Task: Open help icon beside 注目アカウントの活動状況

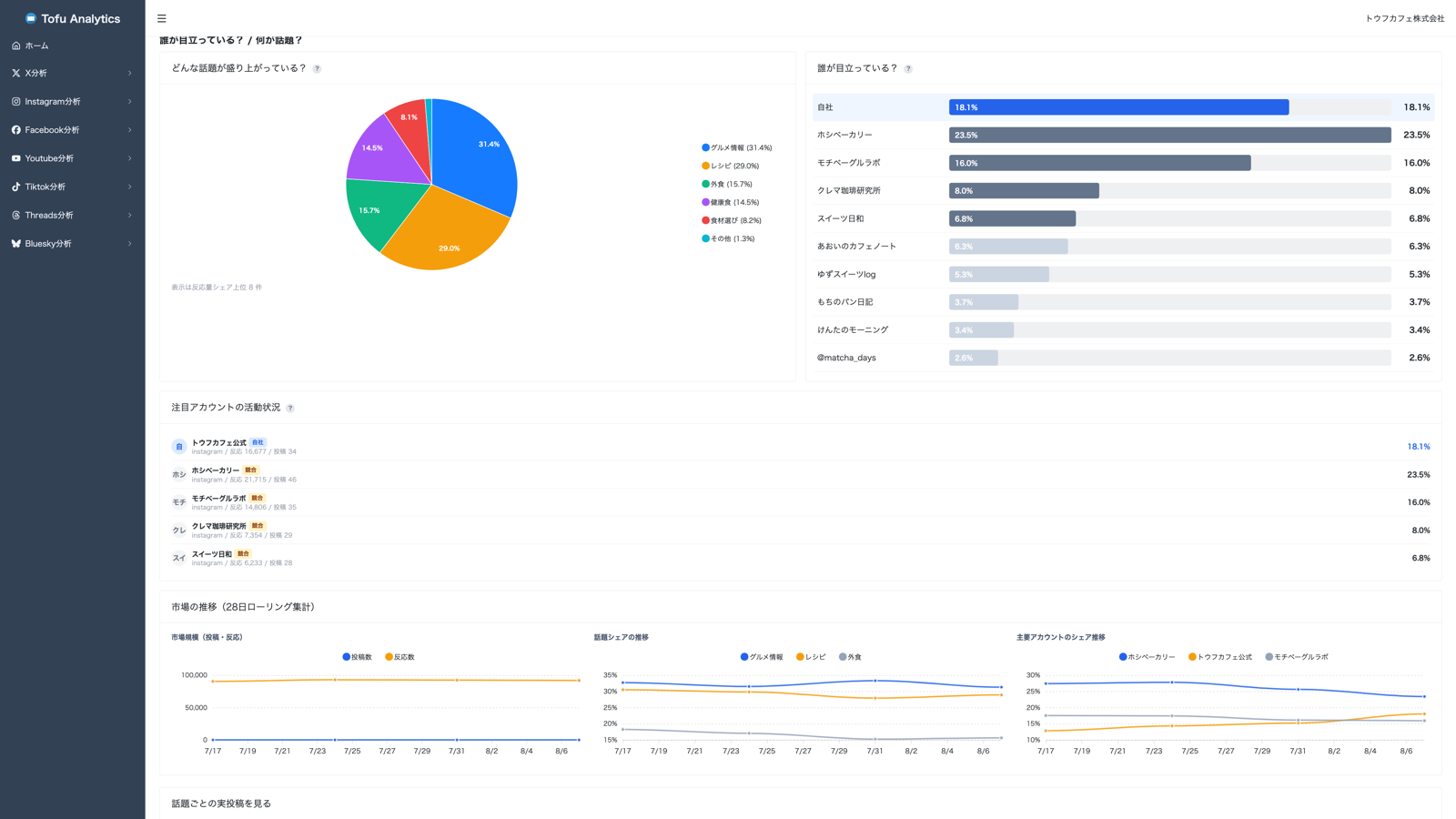Action: [x=290, y=409]
